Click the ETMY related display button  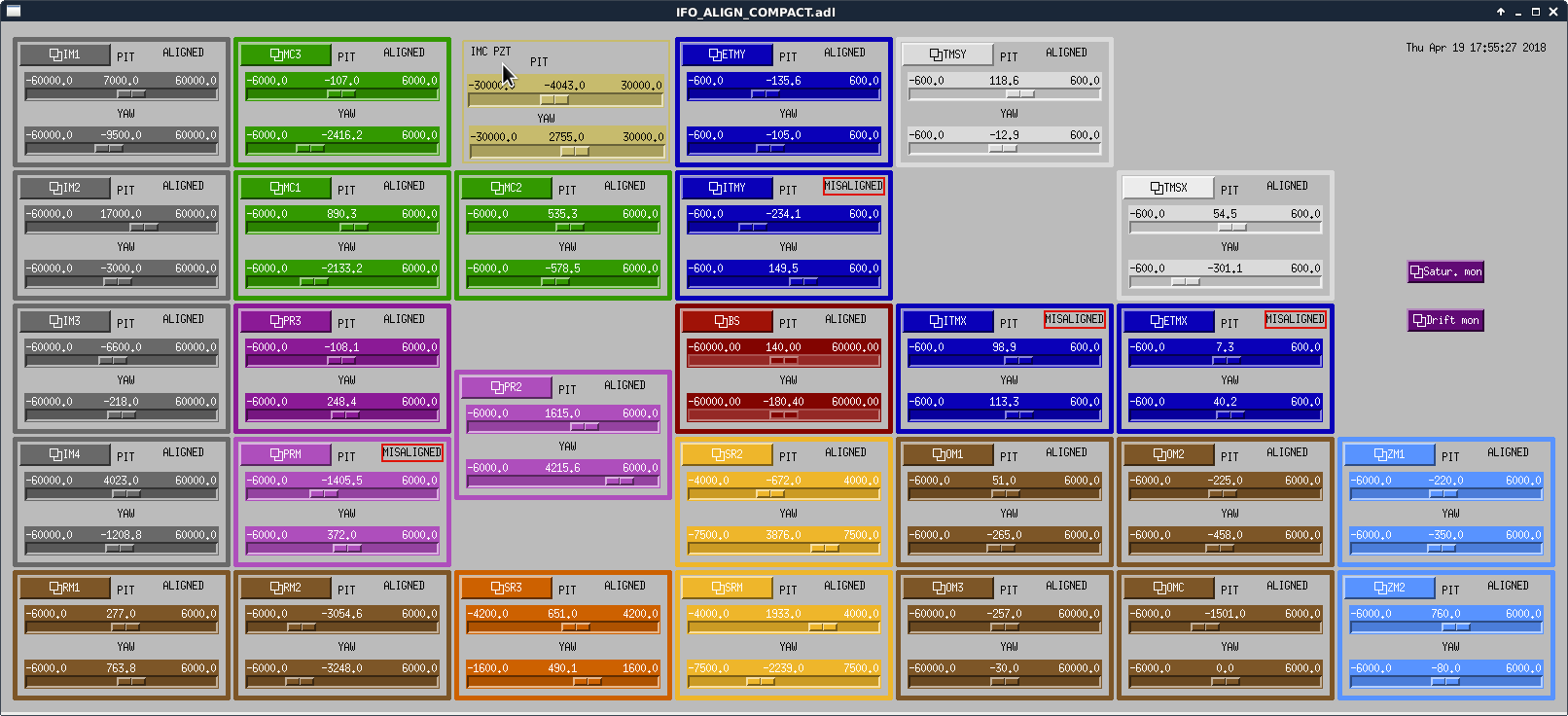point(728,54)
